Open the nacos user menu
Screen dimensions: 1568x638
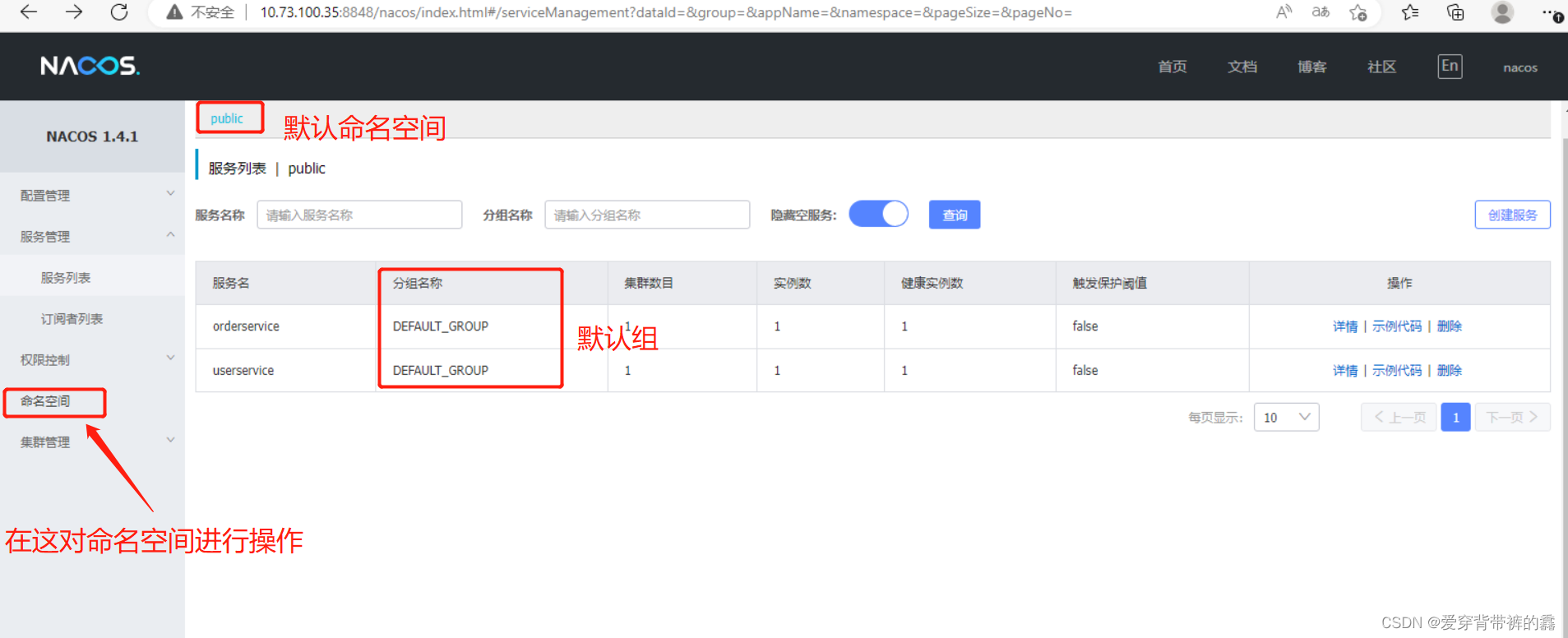1520,67
